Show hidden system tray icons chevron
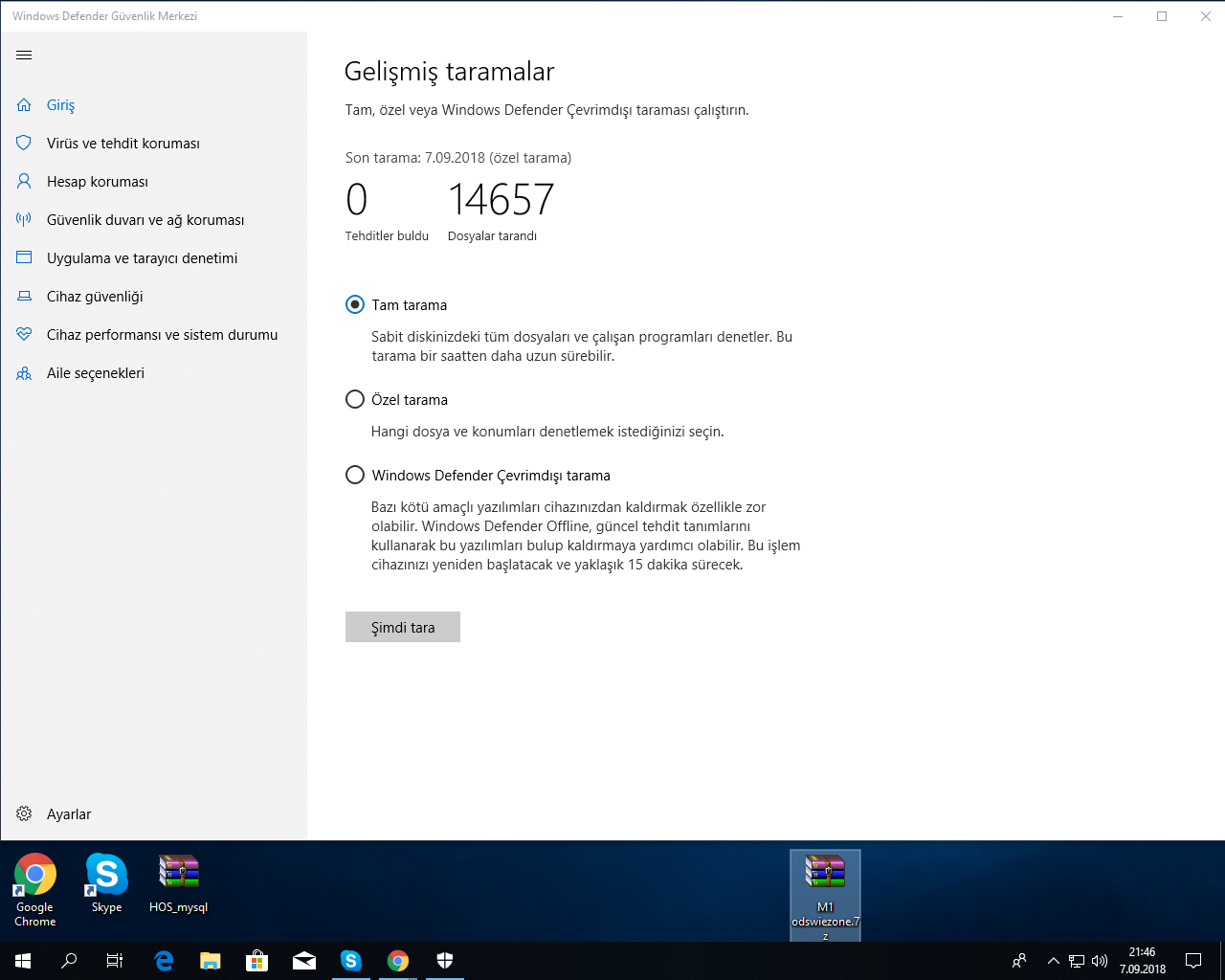 tap(1054, 961)
